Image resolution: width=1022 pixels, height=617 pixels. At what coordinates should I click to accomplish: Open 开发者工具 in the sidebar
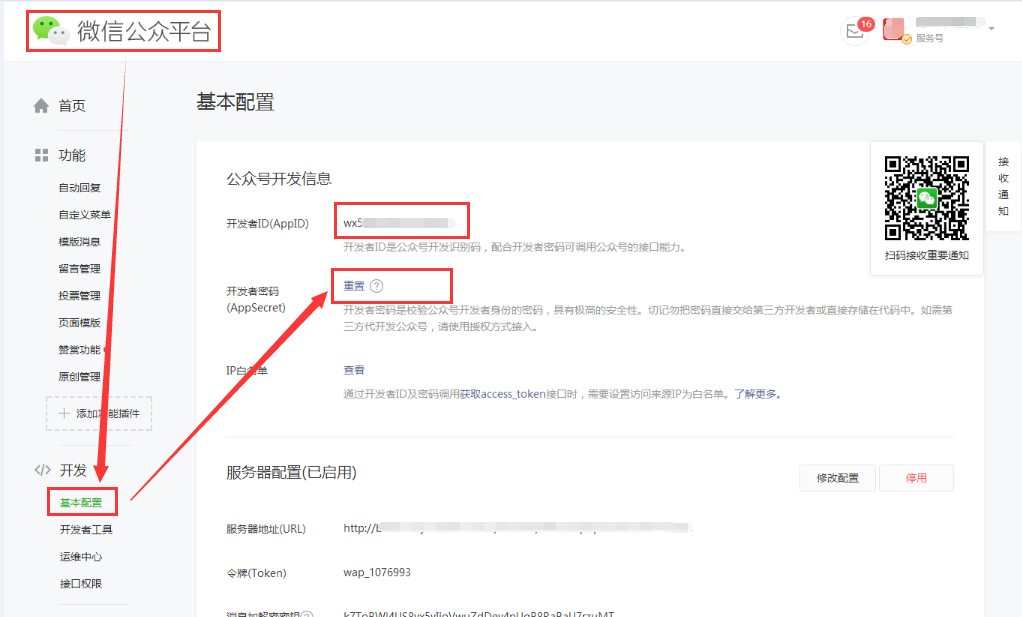pyautogui.click(x=86, y=530)
